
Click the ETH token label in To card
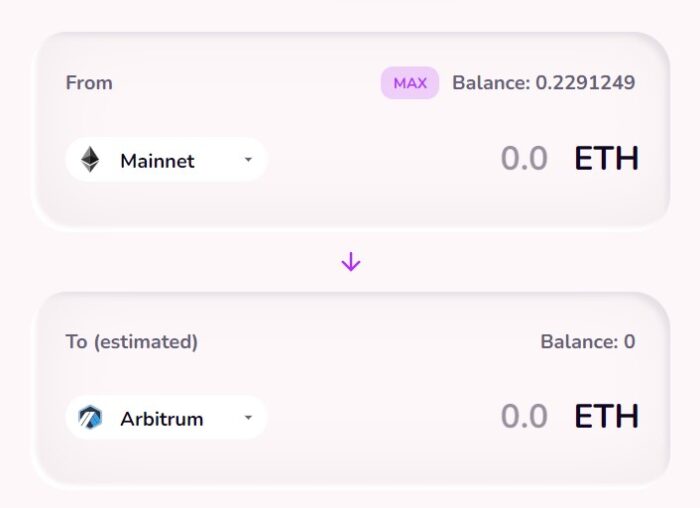point(606,416)
